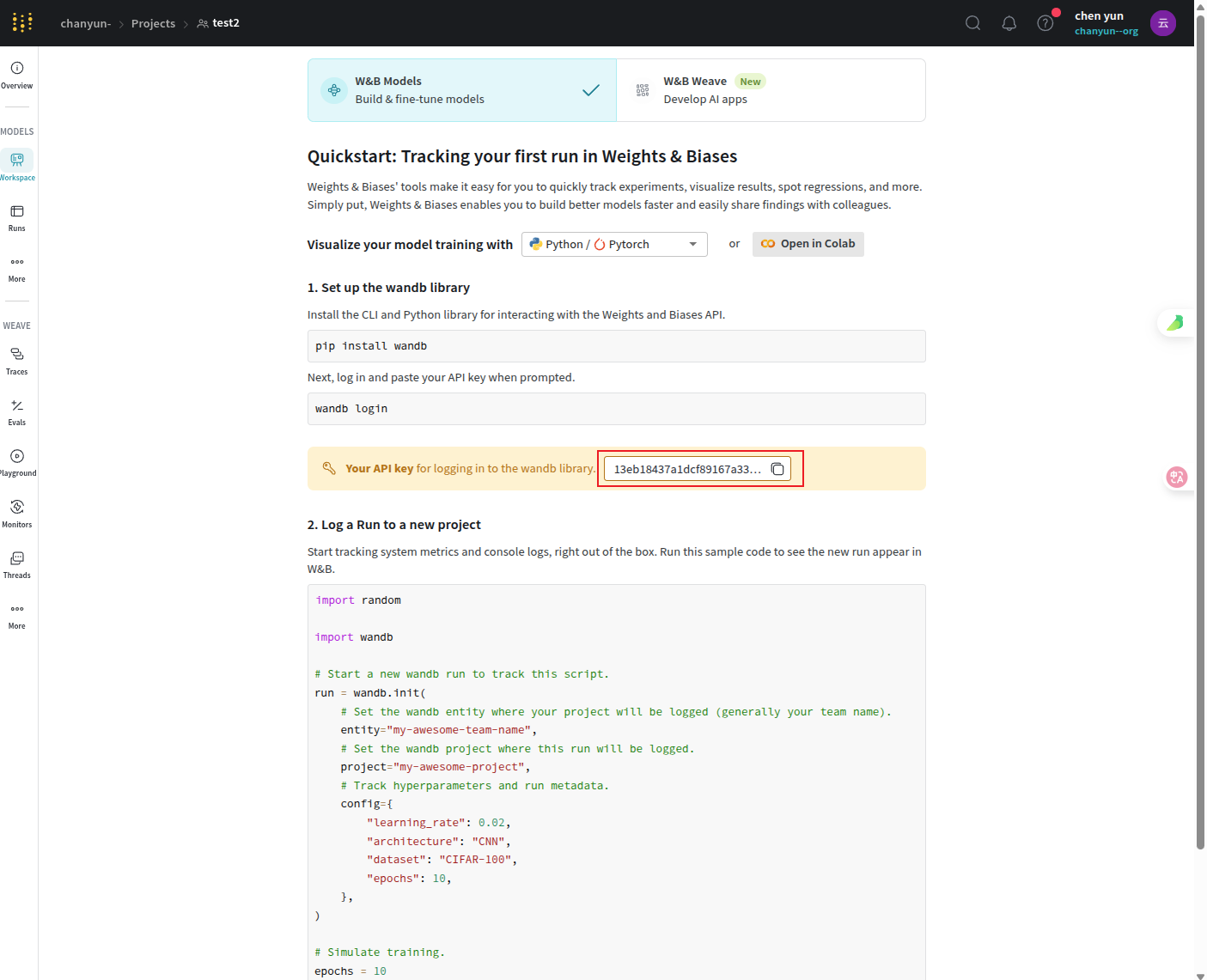Click the "2. Log a Run to a new project" heading

pos(394,525)
